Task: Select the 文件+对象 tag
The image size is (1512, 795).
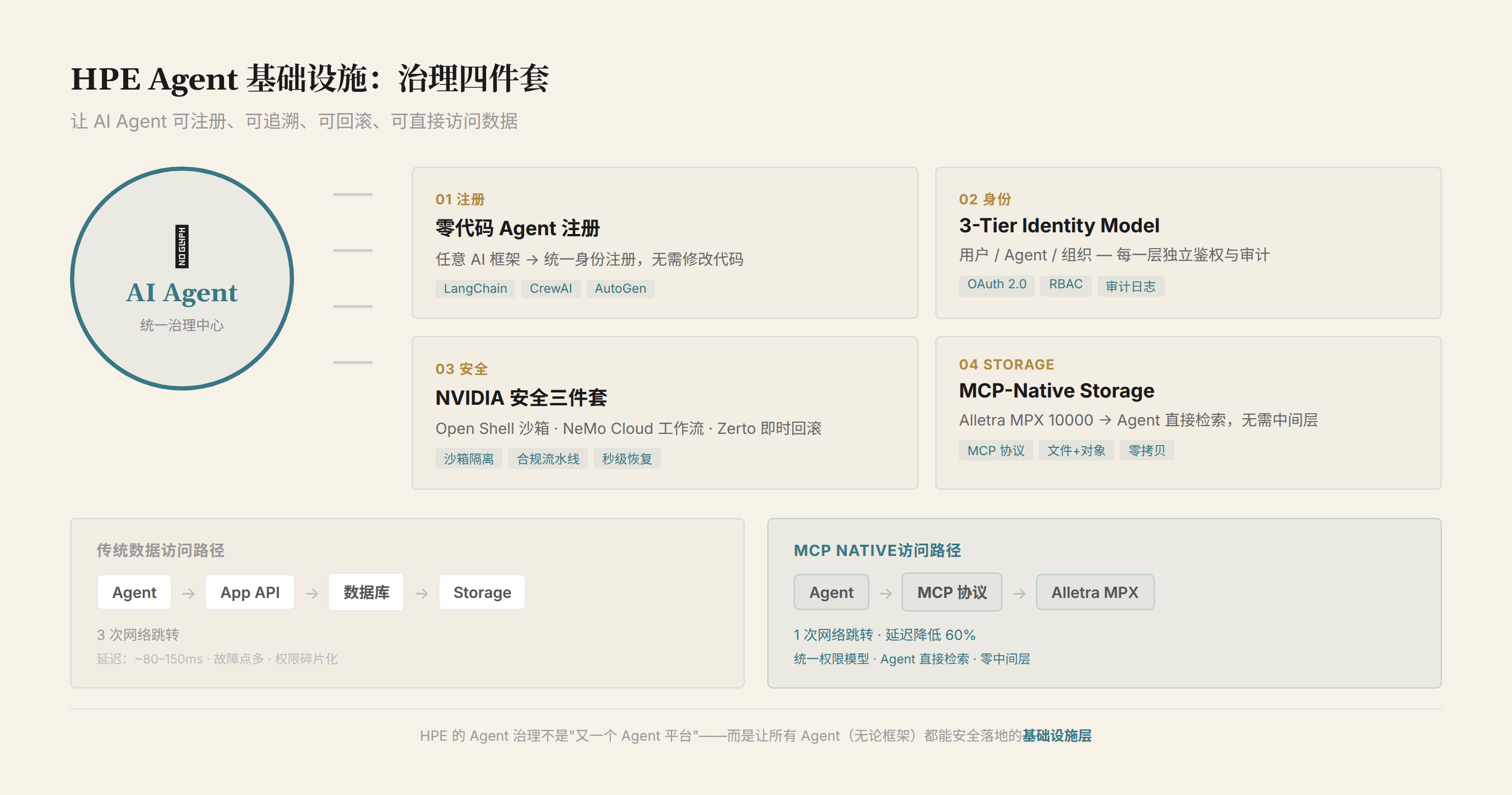Action: point(1076,451)
